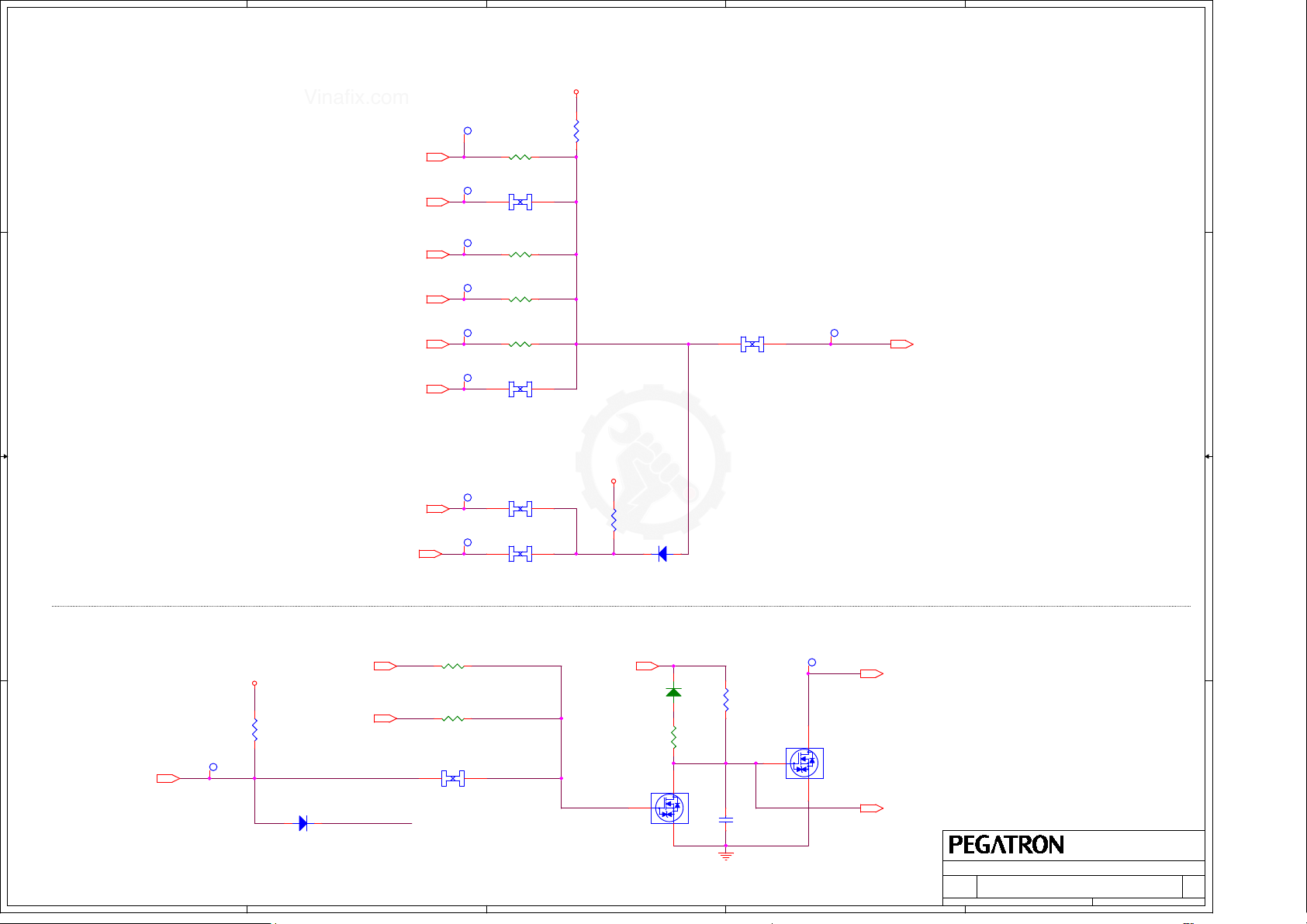Select the right-pointing blue diode at bottom left
Viewport: 1307px width, 924px height.
(303, 823)
